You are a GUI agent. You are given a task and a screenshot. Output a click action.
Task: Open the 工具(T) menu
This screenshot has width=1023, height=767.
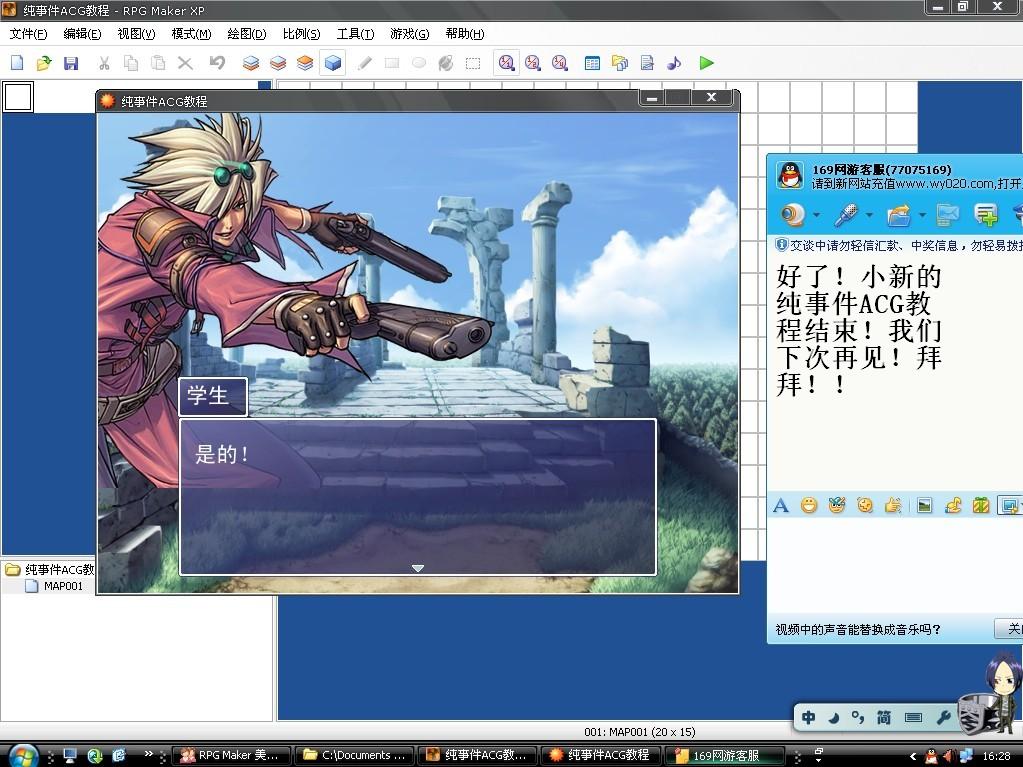pyautogui.click(x=356, y=34)
